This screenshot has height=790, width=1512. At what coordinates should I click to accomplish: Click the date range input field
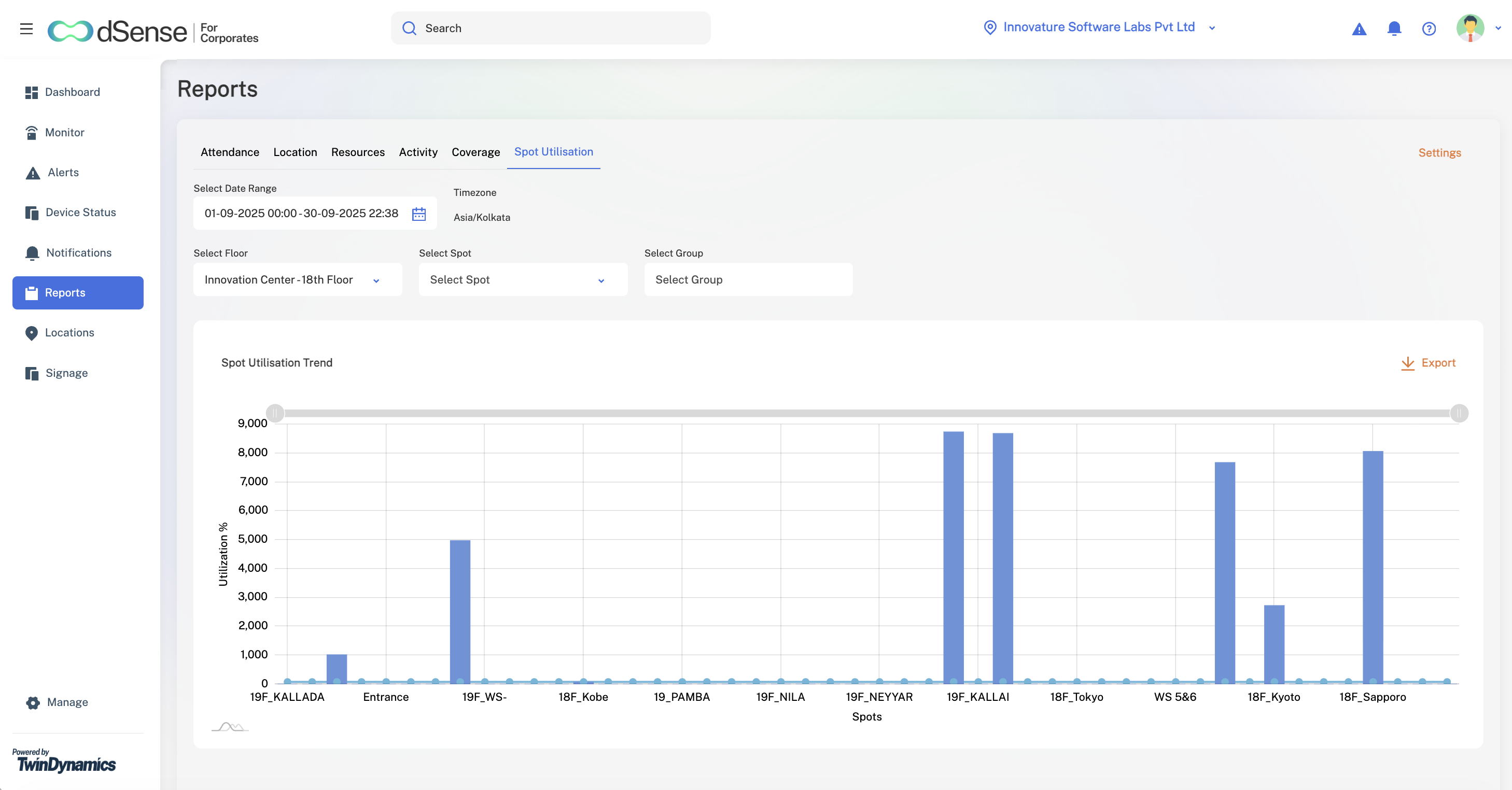pyautogui.click(x=315, y=214)
